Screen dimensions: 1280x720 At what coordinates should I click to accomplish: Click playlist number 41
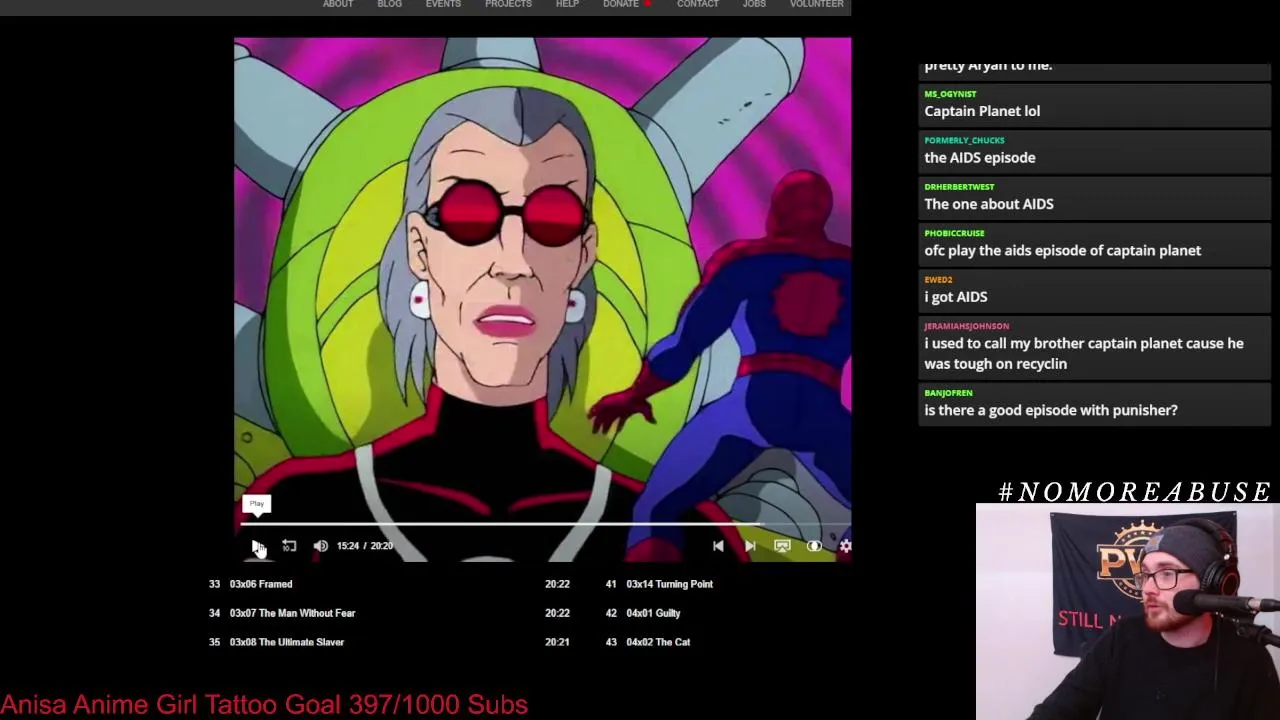click(x=611, y=584)
